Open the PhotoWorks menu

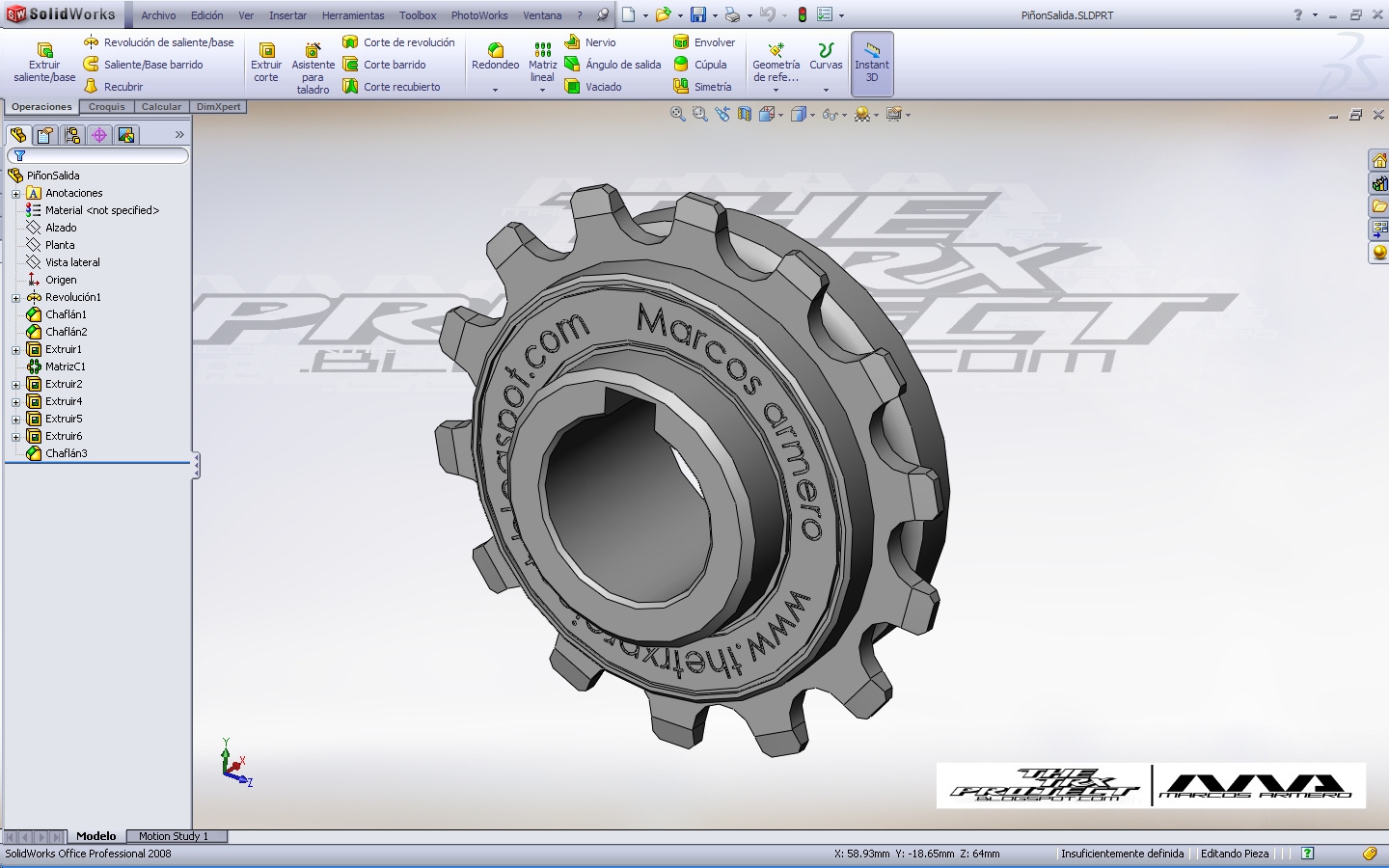479,15
